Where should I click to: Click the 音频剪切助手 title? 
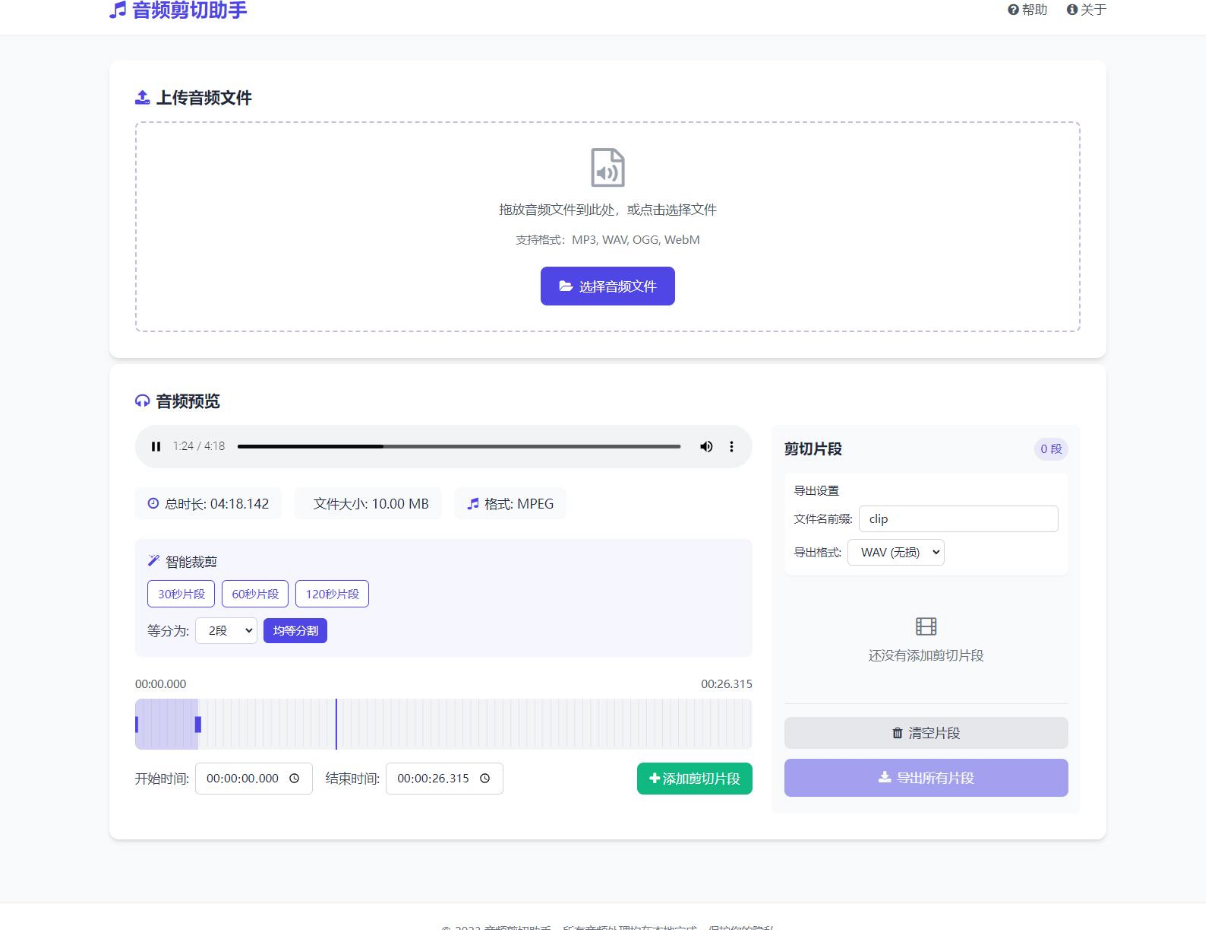tap(190, 10)
